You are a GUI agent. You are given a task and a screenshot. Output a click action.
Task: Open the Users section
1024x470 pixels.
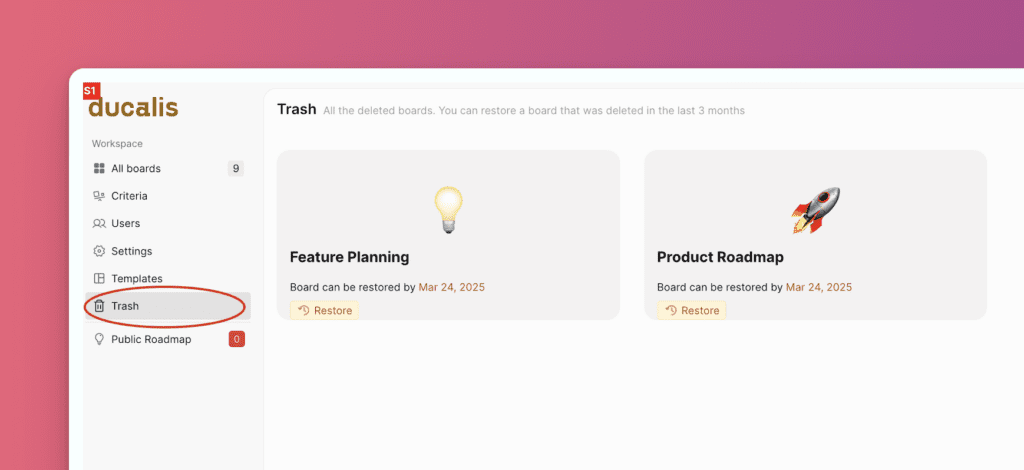click(x=126, y=223)
